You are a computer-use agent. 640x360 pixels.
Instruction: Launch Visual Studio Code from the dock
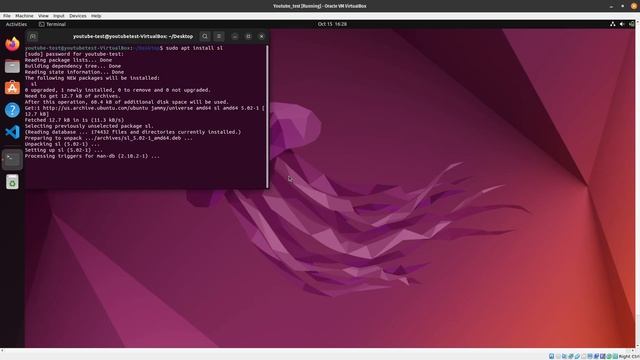pos(12,132)
